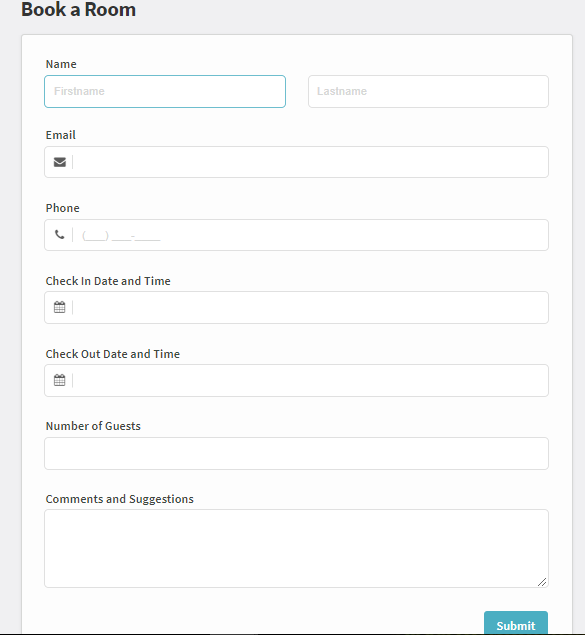Click the Phone label

pyautogui.click(x=63, y=208)
